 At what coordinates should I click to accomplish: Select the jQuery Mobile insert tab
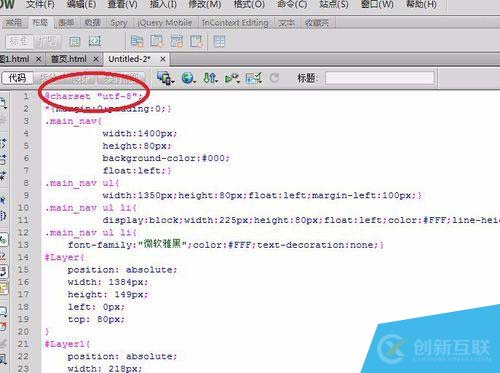[x=165, y=23]
